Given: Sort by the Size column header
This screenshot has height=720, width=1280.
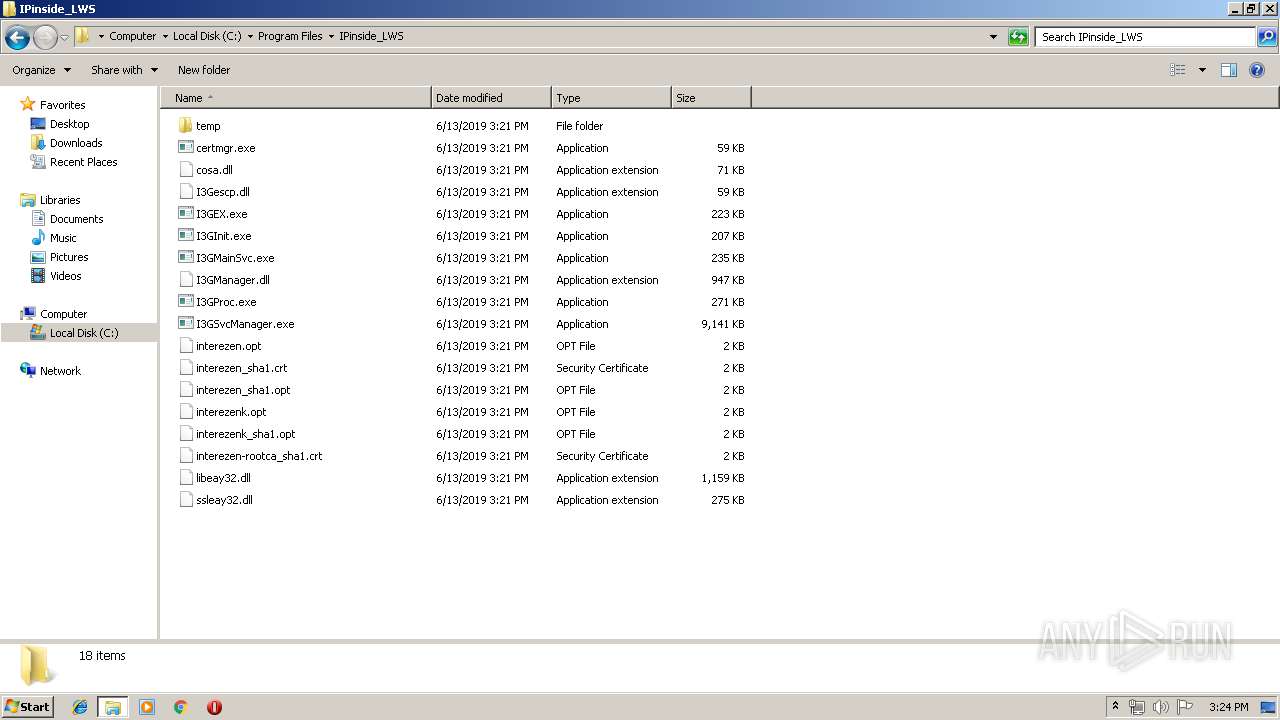Looking at the screenshot, I should pos(711,98).
